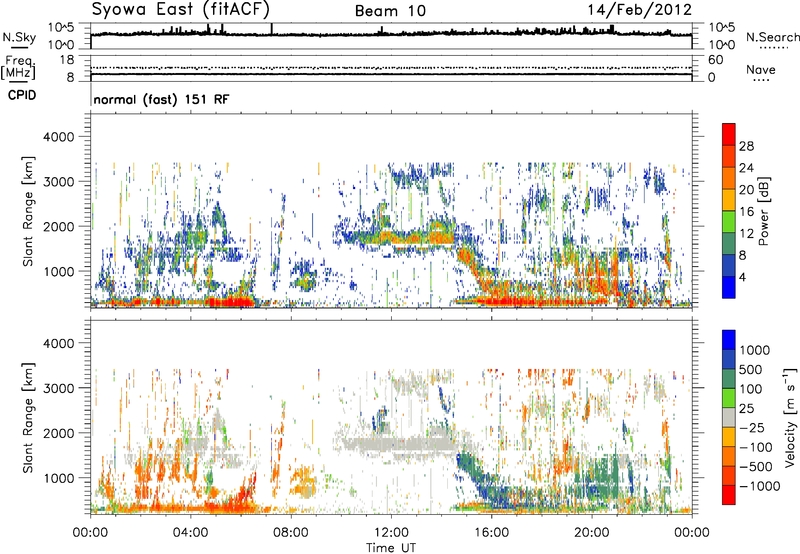The image size is (800, 554).
Task: Select the '24' label on Power colorbar
Action: point(746,168)
